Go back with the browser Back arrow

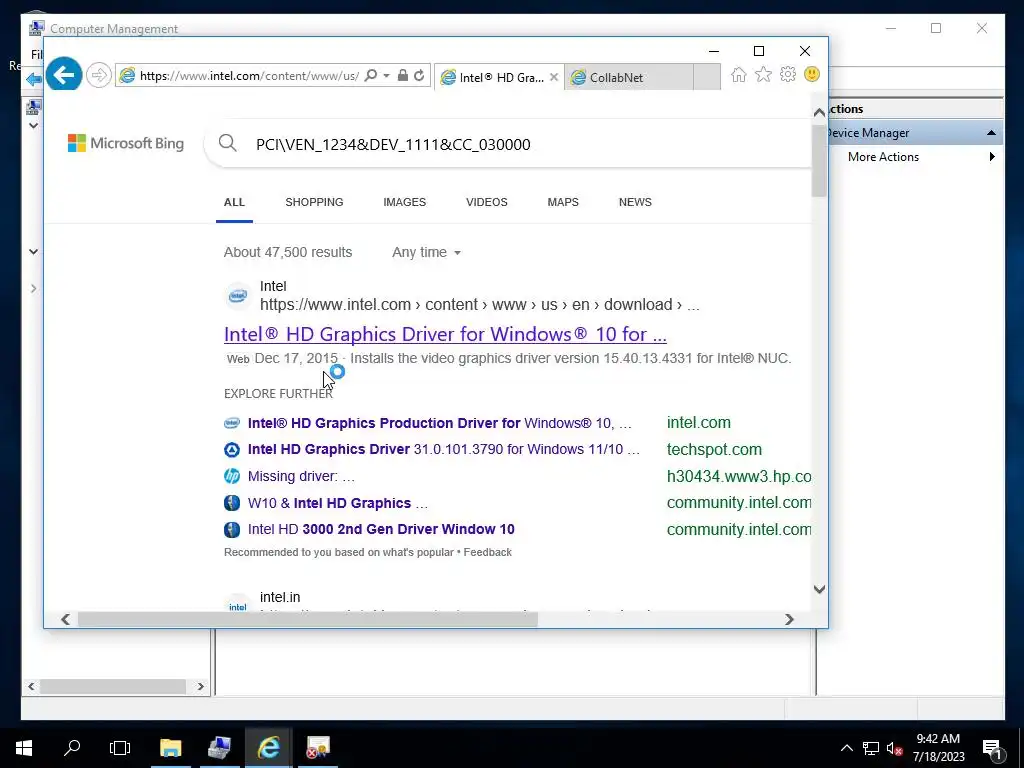point(63,75)
